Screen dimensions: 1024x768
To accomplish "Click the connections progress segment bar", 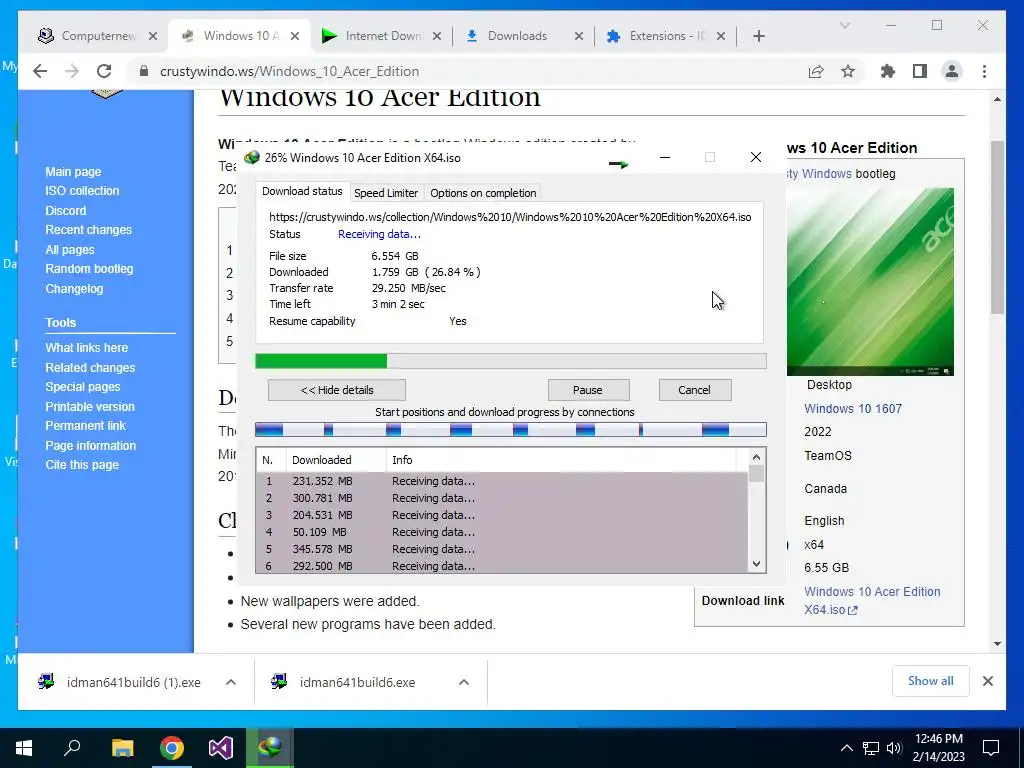I will 510,430.
